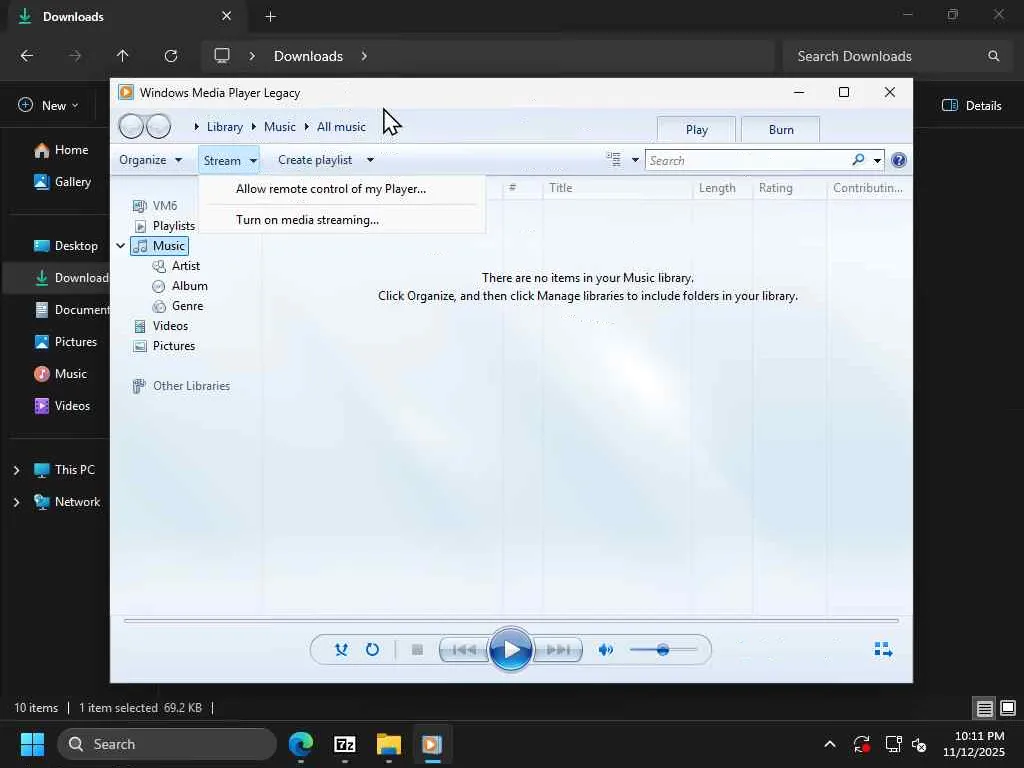Screen dimensions: 1024x768
Task: Open Create playlist dropdown arrow
Action: (x=370, y=160)
